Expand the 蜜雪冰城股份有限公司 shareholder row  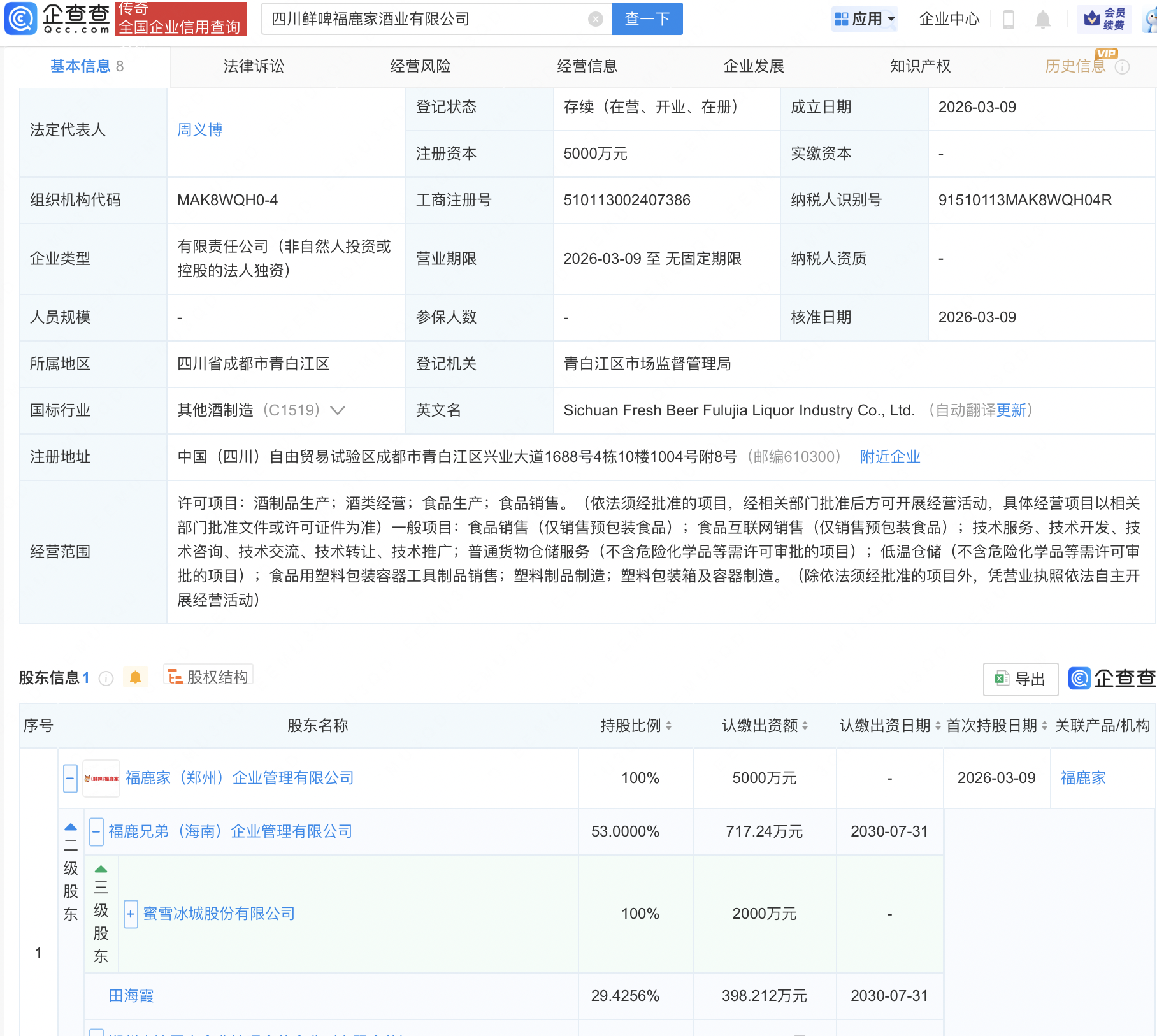(x=131, y=914)
